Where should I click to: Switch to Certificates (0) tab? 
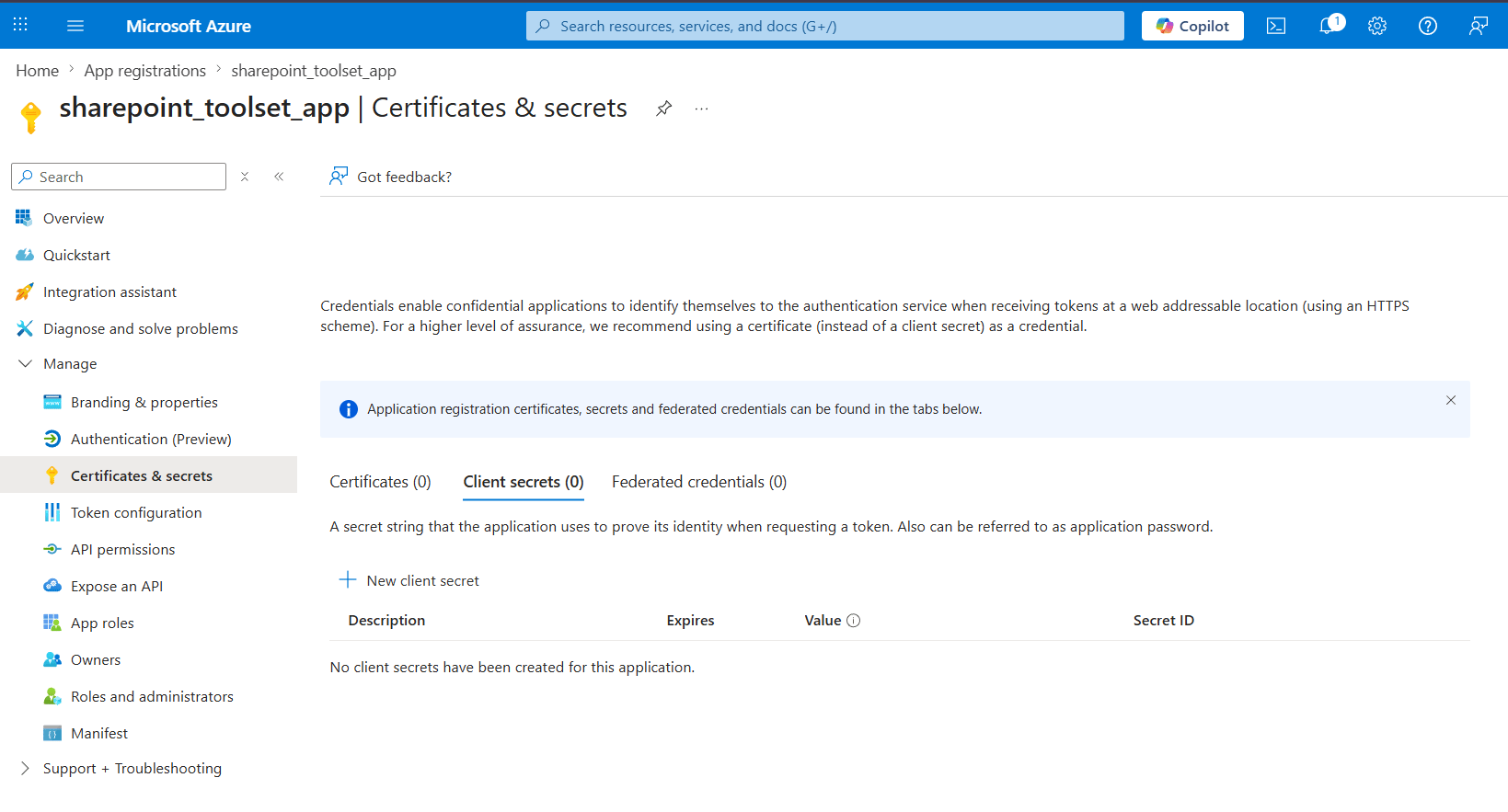click(380, 482)
